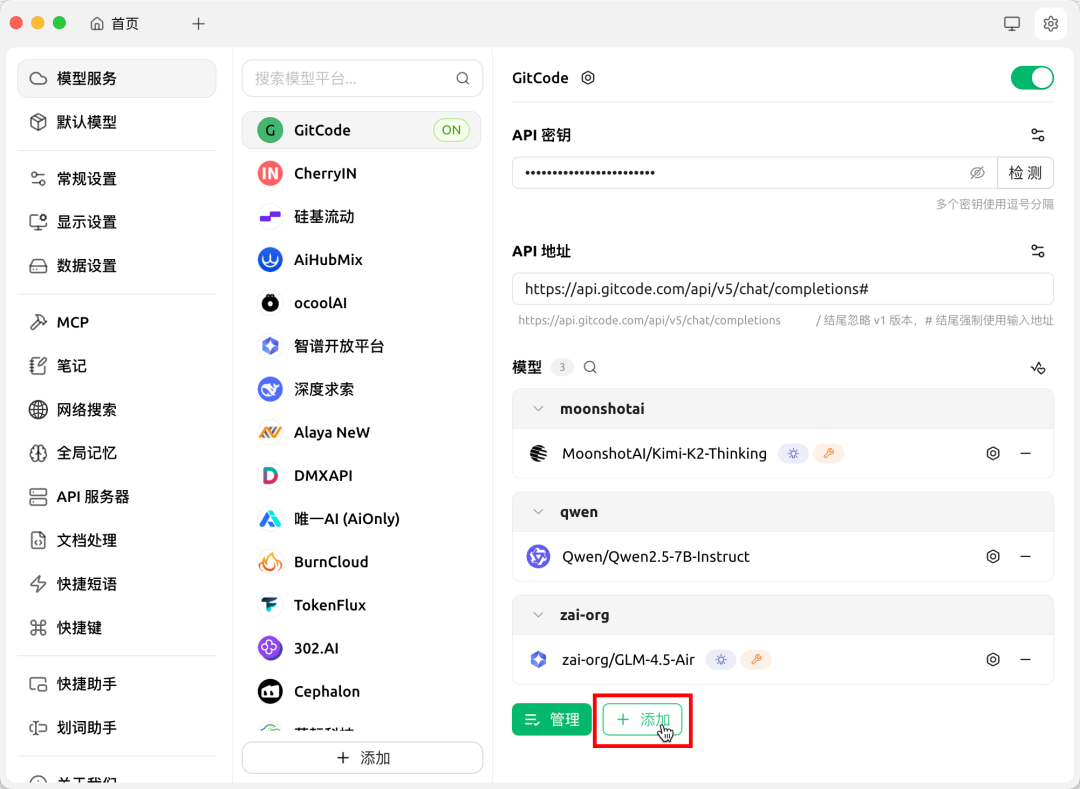Open a new tab with plus icon
This screenshot has height=789, width=1080.
tap(198, 23)
